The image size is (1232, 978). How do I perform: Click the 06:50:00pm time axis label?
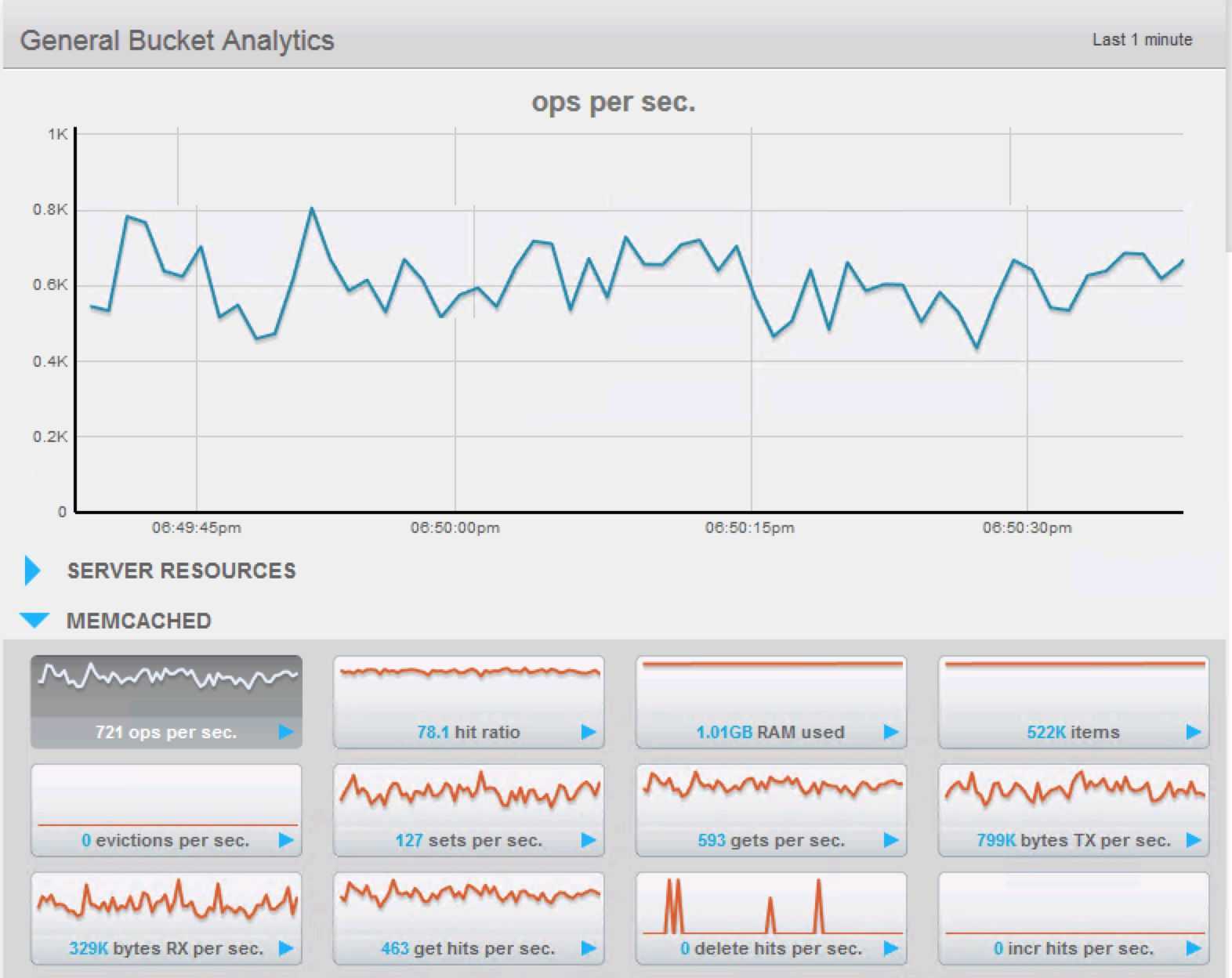(455, 527)
